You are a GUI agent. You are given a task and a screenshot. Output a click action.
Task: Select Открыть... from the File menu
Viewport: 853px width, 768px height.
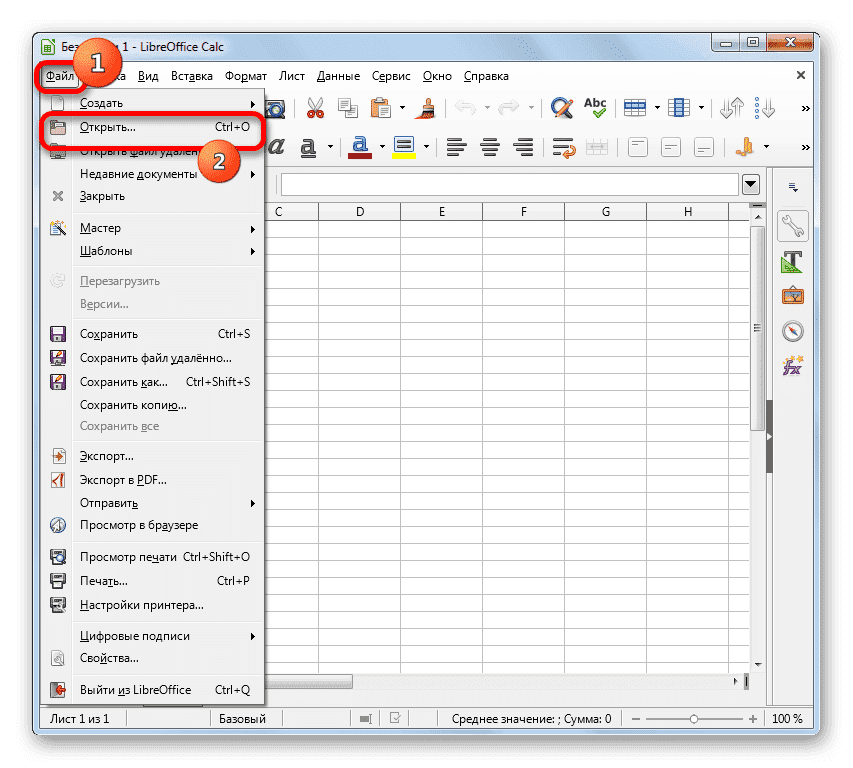[x=110, y=126]
